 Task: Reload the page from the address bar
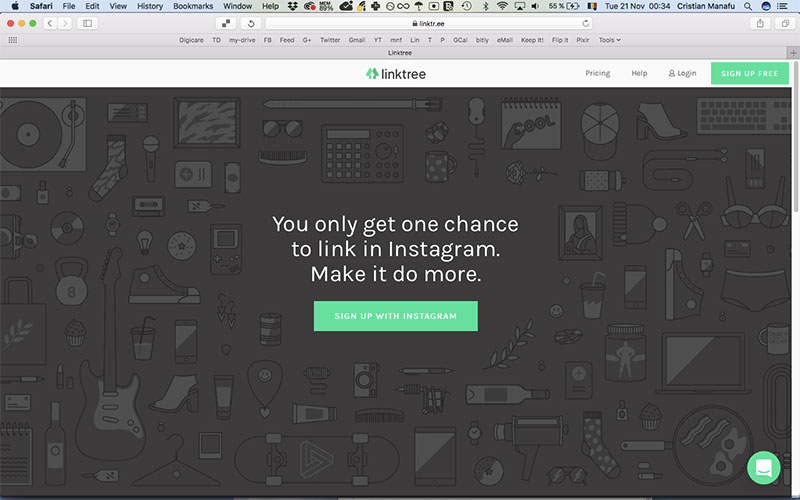coord(585,23)
